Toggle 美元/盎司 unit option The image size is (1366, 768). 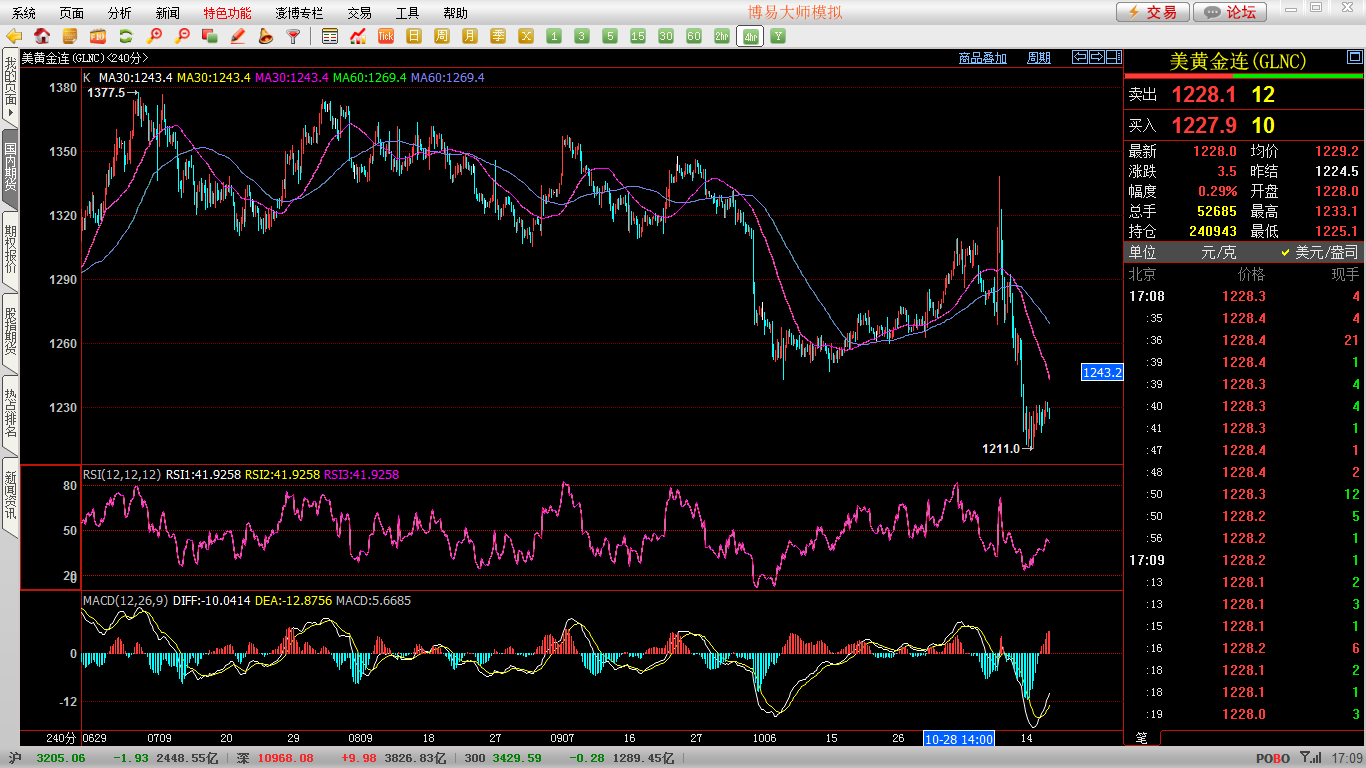(x=1320, y=253)
